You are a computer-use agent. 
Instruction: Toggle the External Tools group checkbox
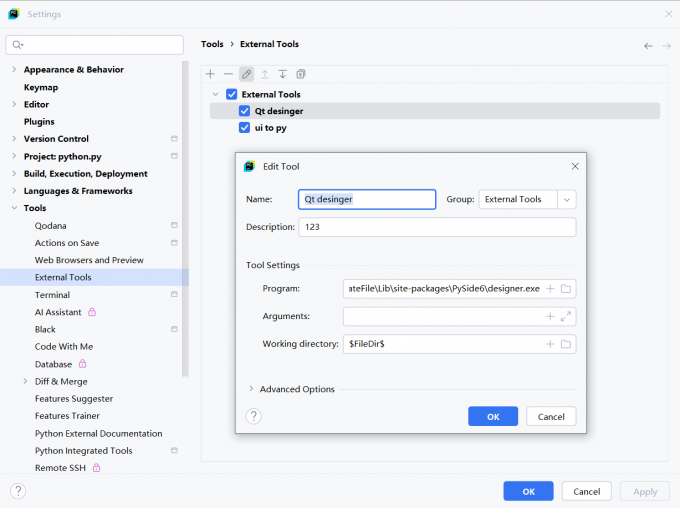point(232,94)
